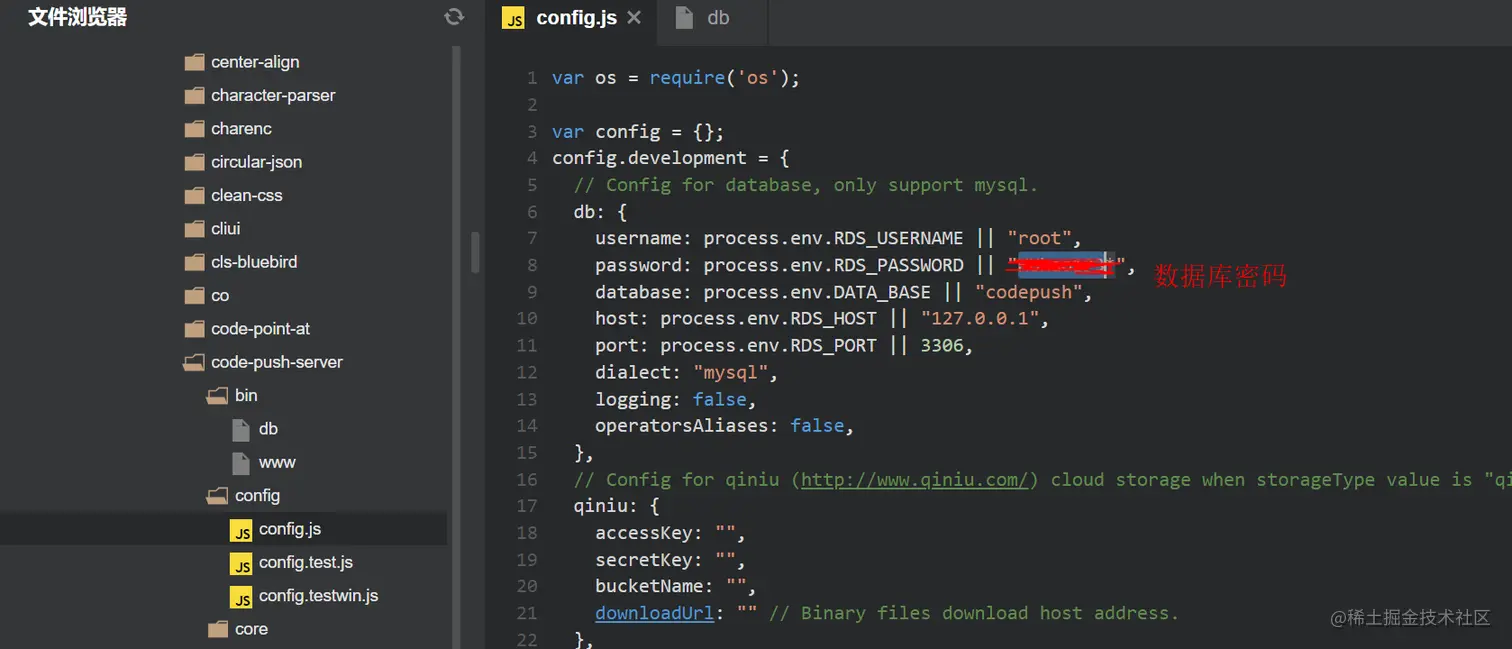
Task: Open the center-align folder
Action: tap(255, 62)
